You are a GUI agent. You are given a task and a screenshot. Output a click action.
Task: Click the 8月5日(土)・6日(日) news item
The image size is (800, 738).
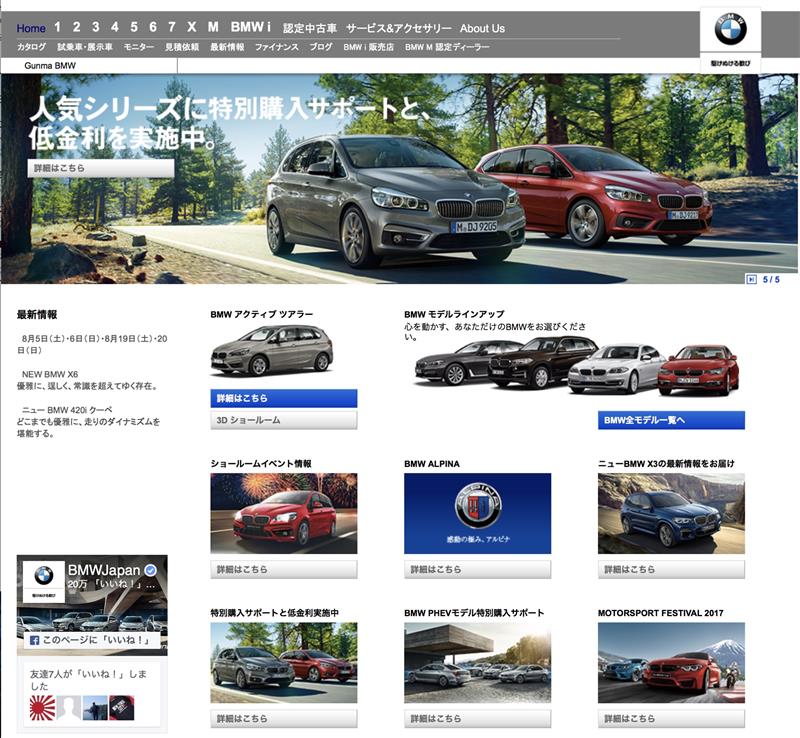(x=92, y=345)
